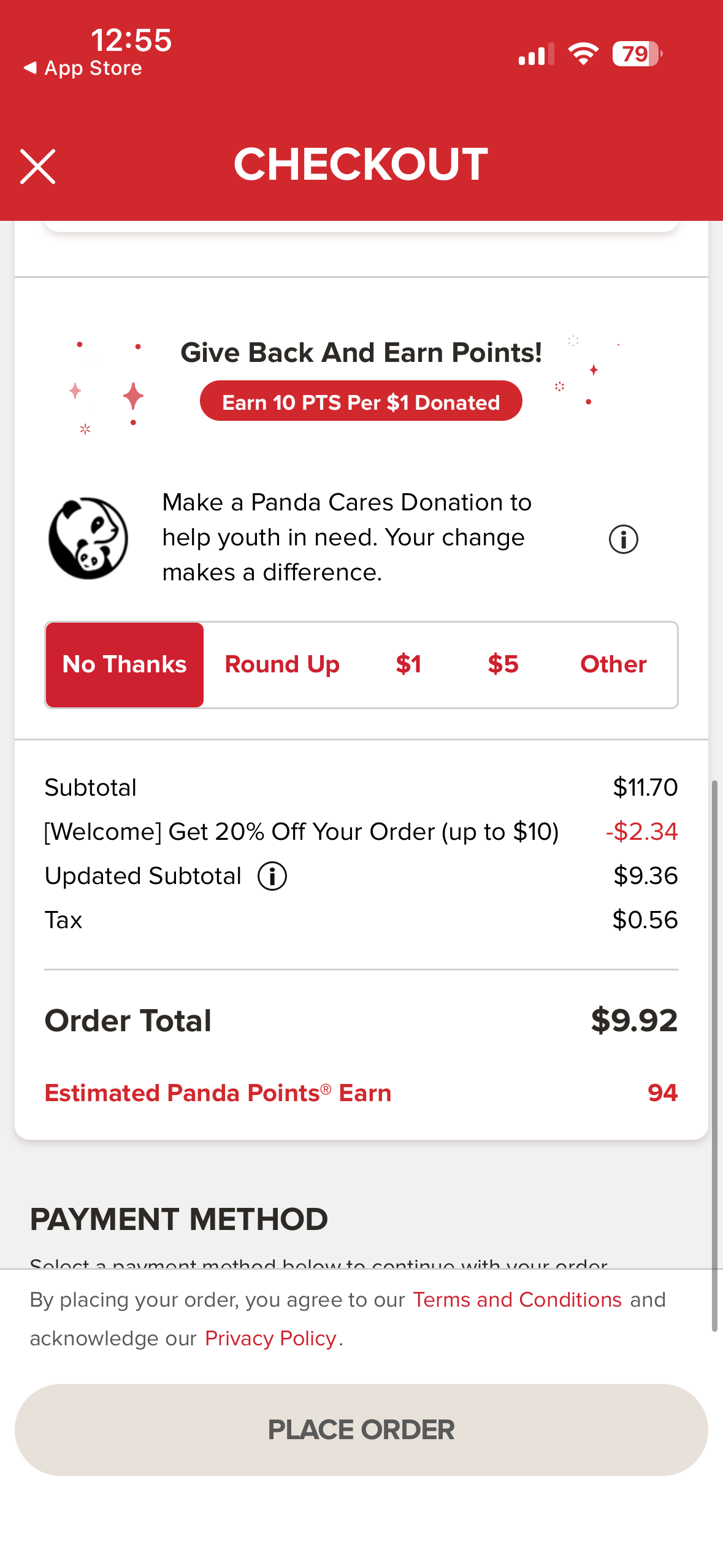Choose the $1 donation amount
This screenshot has height=1568, width=723.
pyautogui.click(x=408, y=664)
